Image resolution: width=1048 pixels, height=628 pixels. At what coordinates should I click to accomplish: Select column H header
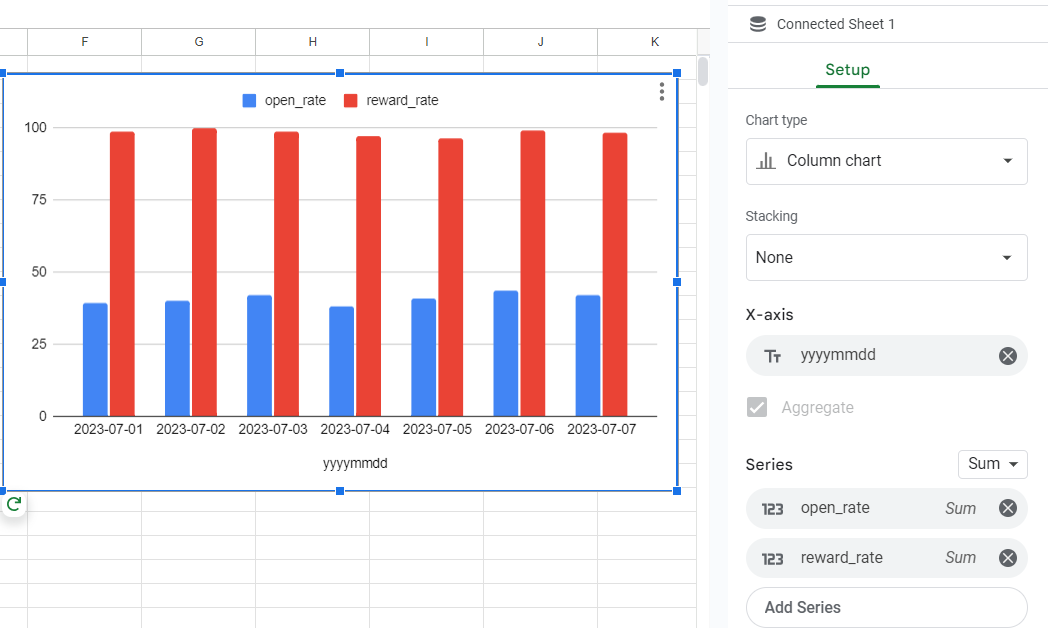point(312,42)
